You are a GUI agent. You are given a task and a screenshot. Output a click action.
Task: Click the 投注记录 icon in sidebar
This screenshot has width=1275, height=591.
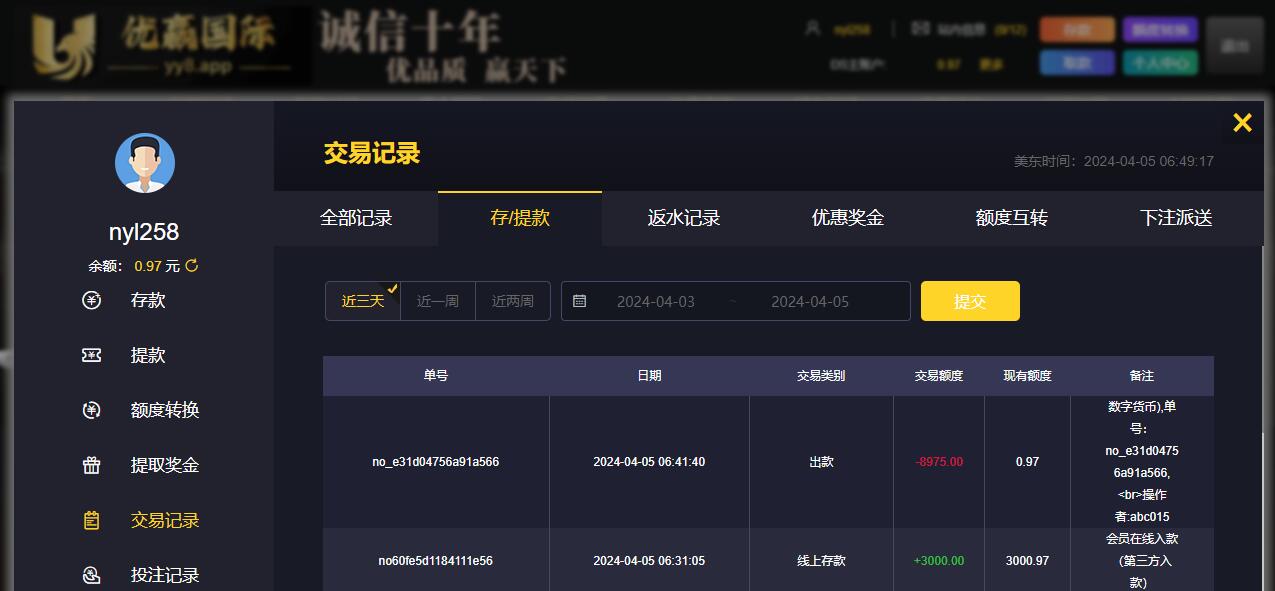[91, 575]
